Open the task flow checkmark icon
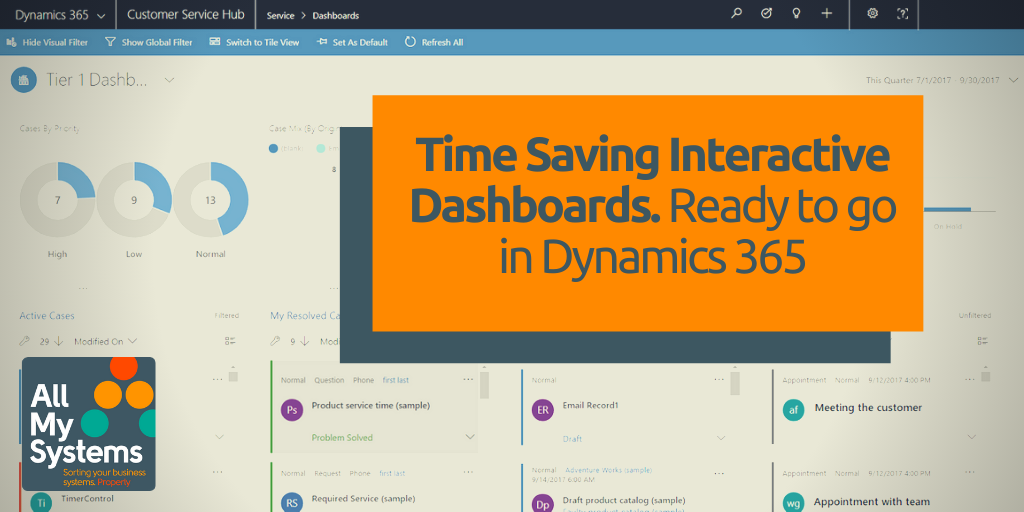Image resolution: width=1024 pixels, height=512 pixels. (x=767, y=14)
